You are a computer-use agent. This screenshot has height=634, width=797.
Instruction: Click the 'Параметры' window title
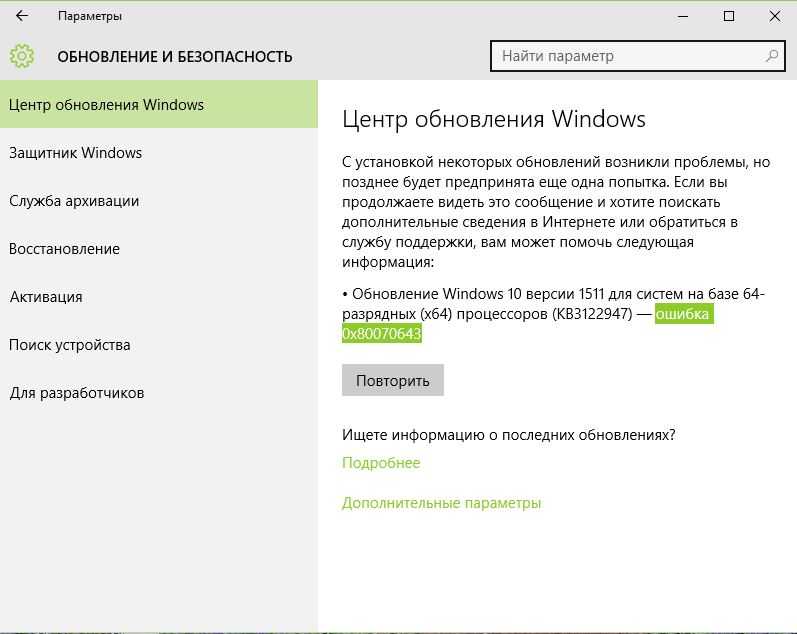(90, 16)
